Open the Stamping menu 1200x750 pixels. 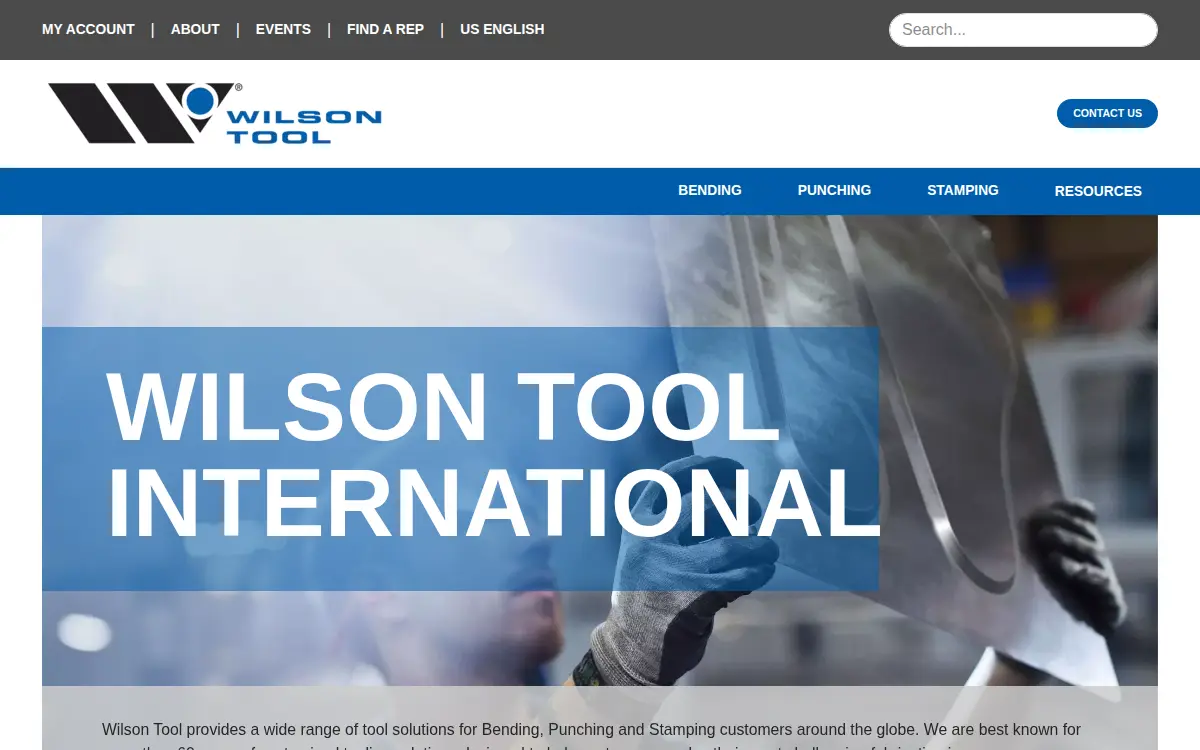[x=963, y=190]
